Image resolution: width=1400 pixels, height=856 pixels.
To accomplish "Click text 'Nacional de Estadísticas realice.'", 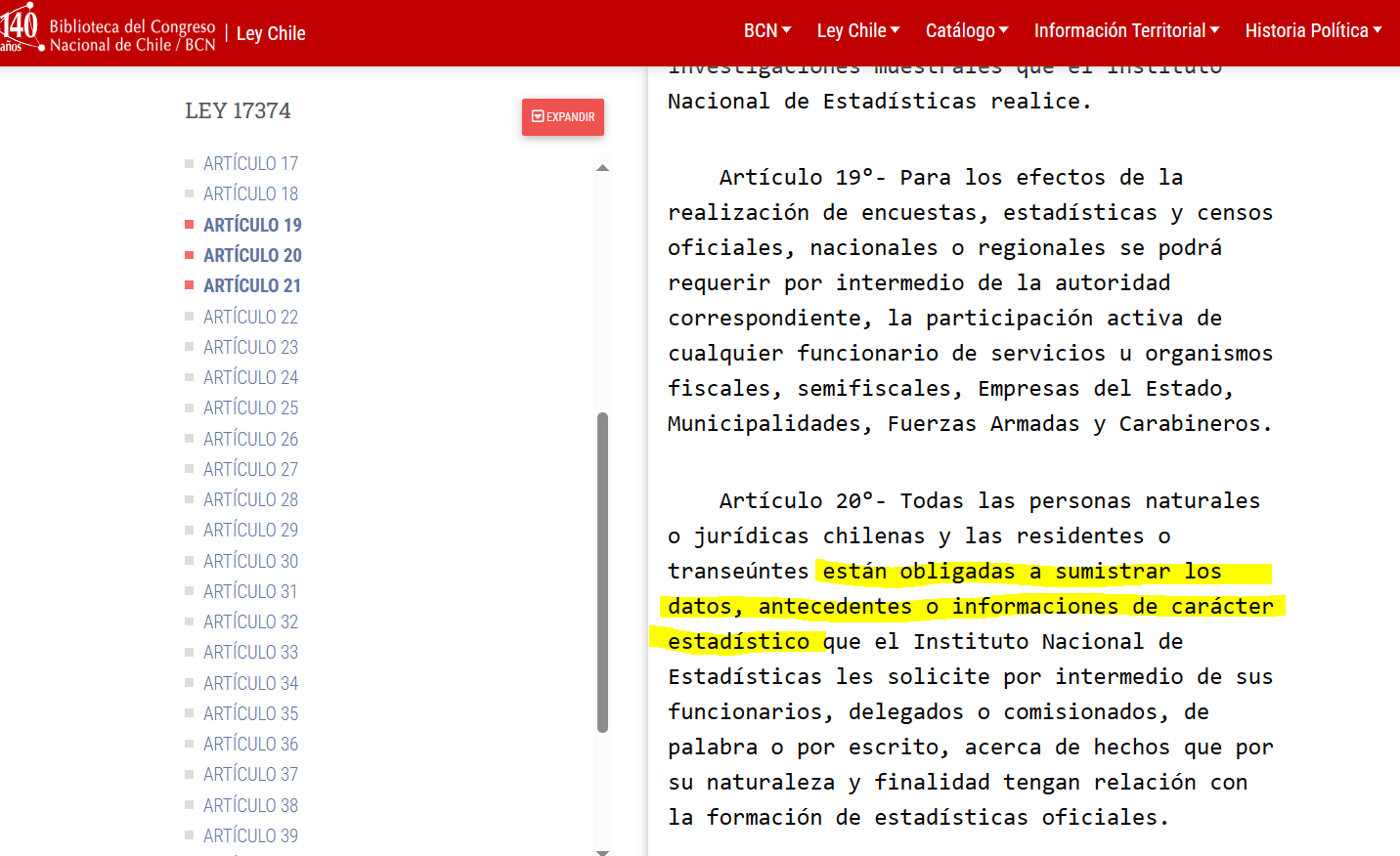I will 879,102.
